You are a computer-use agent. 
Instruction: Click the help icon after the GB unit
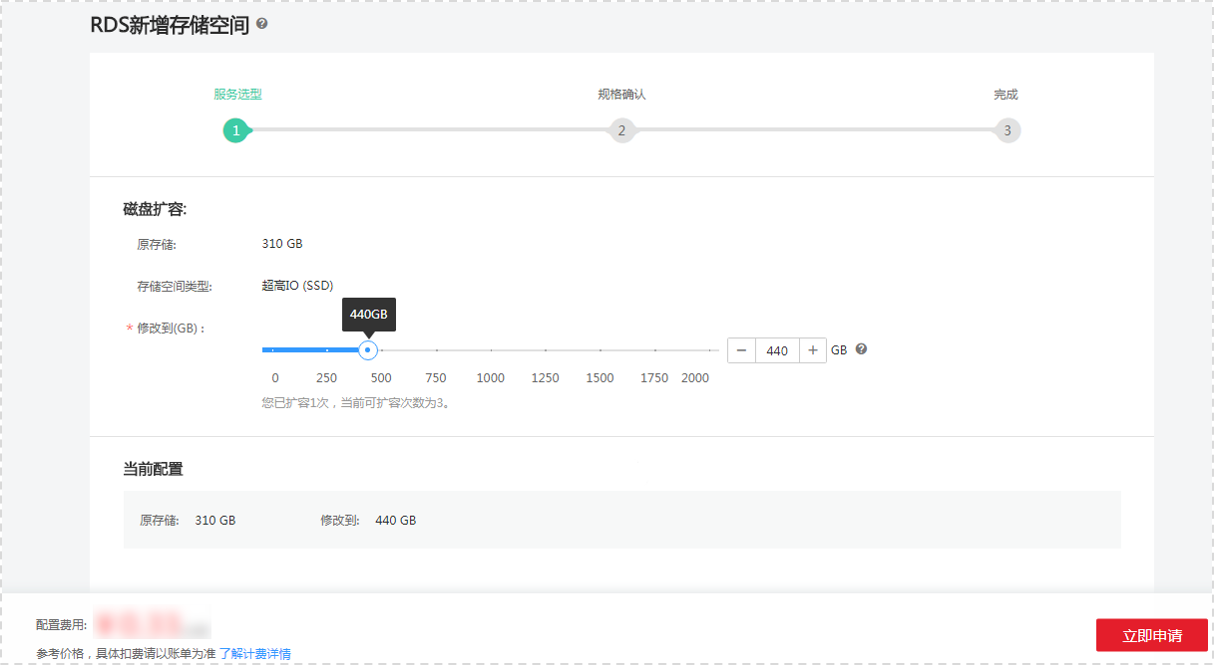tap(861, 350)
